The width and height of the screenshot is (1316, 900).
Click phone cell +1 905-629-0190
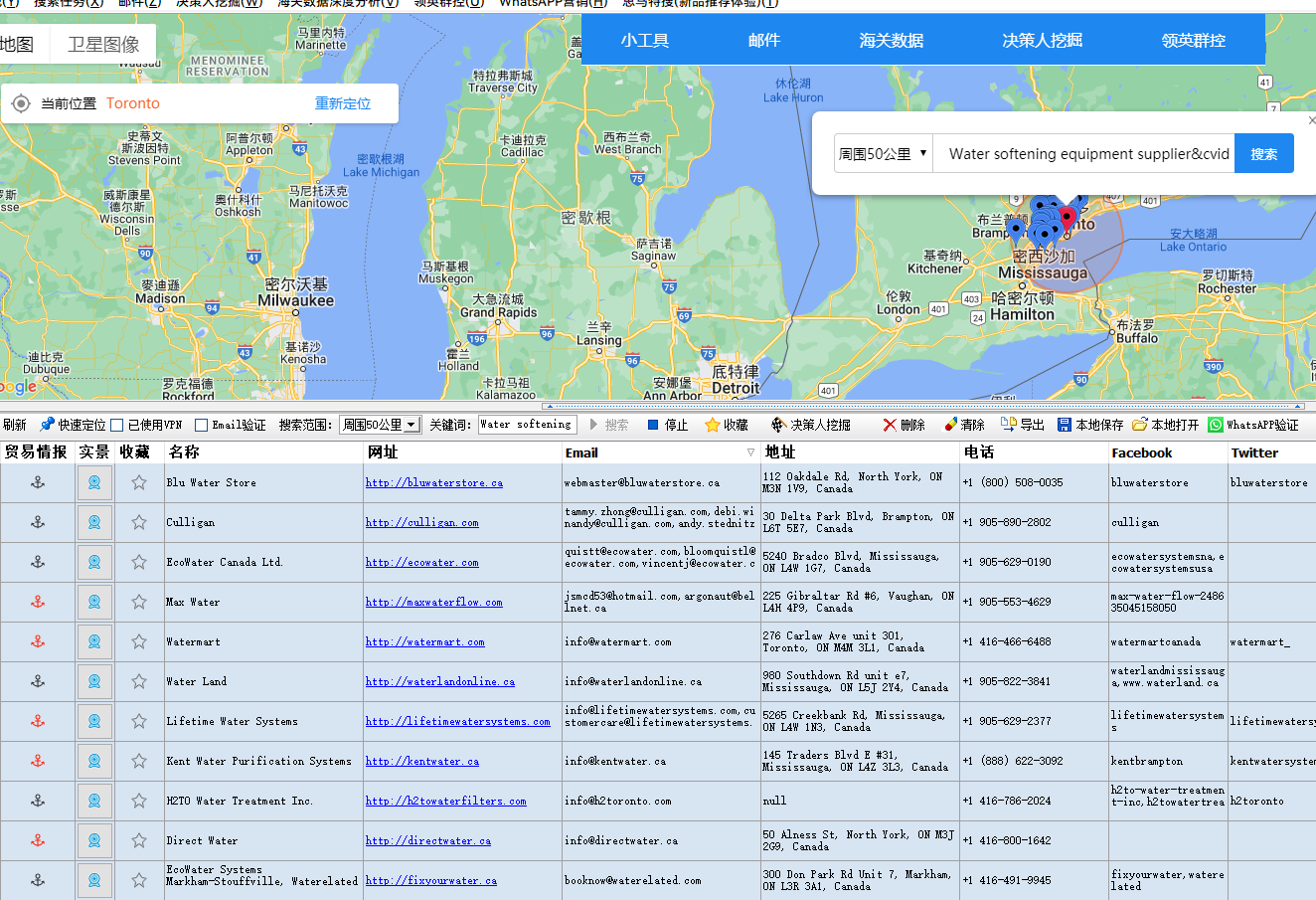(x=1034, y=562)
